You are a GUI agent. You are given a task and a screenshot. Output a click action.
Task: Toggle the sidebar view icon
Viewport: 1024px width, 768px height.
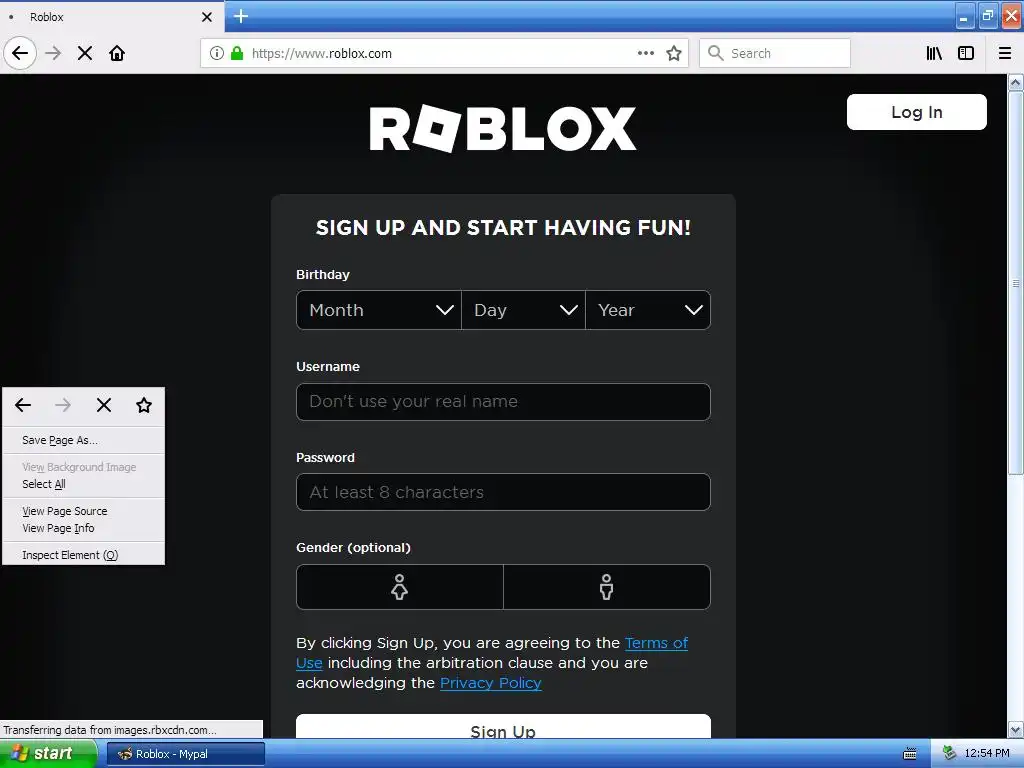[966, 53]
